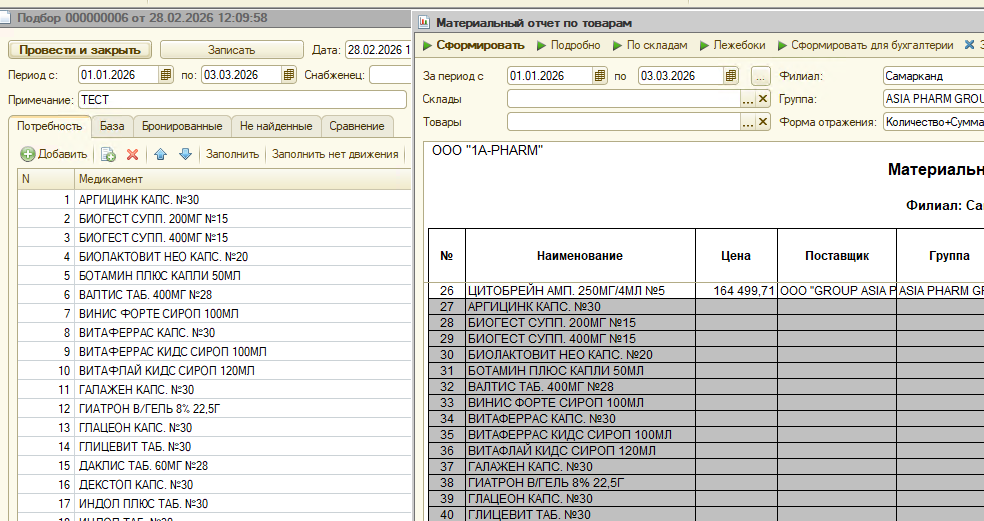Image resolution: width=984 pixels, height=521 pixels.
Task: Click report header Наименование
Action: coord(580,255)
